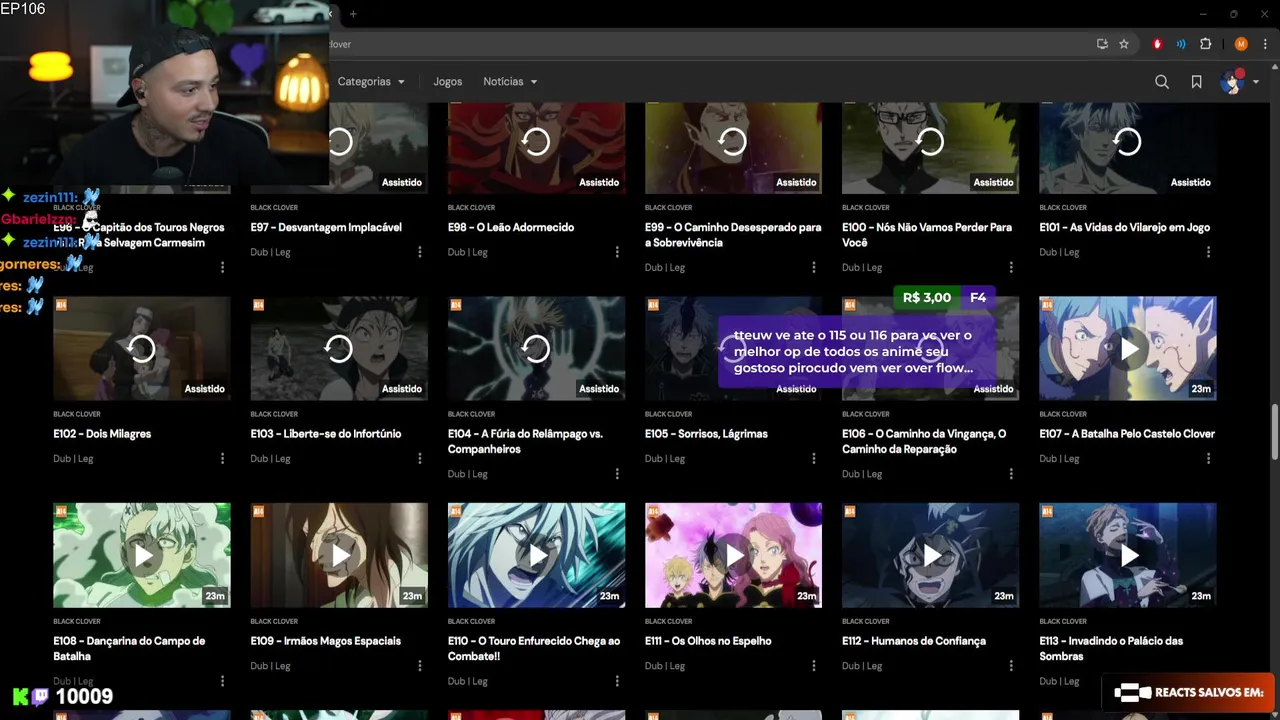Open title E106 - O Caminho da Vingança
1280x720 pixels.
coord(924,442)
